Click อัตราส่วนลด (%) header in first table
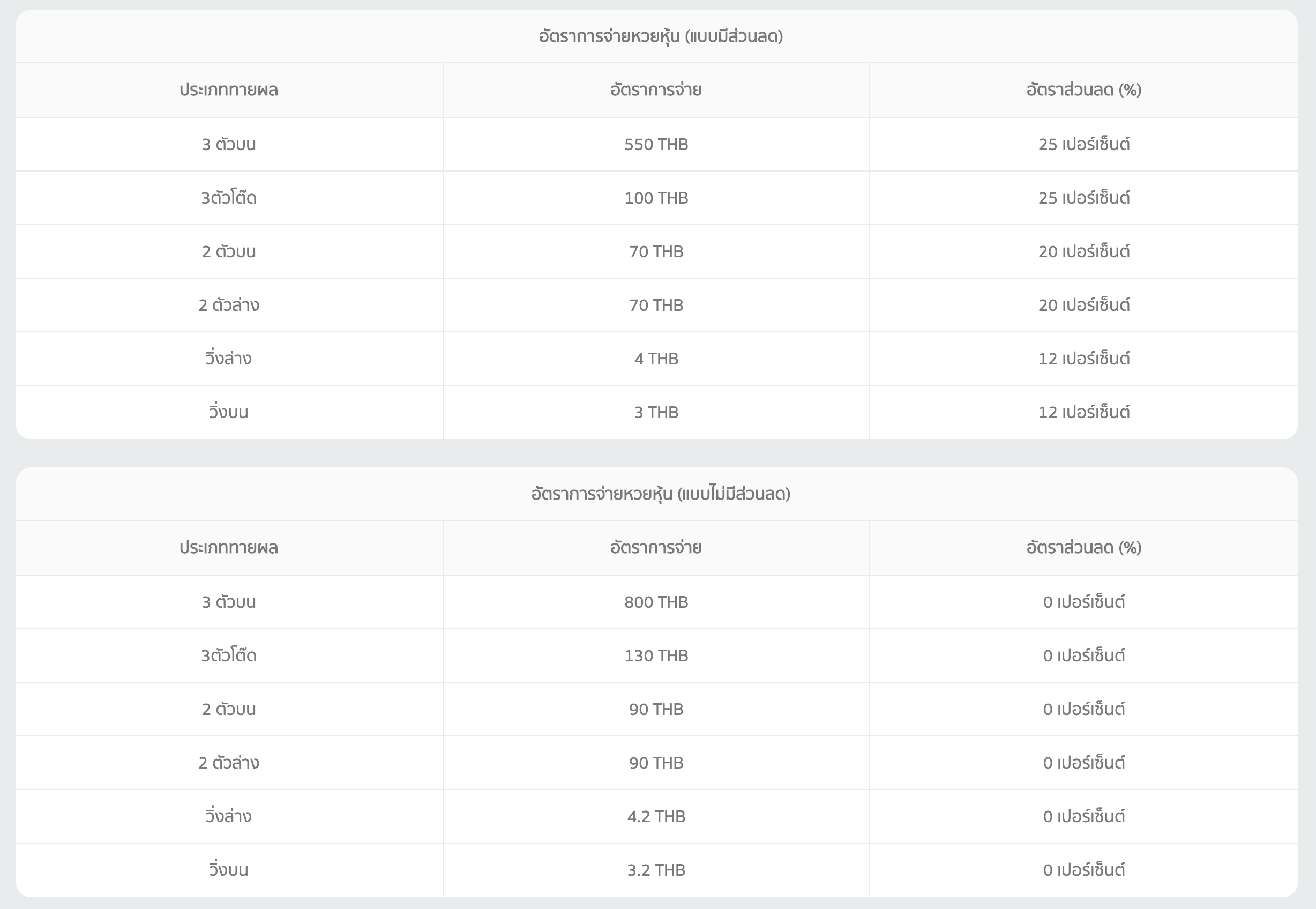 [1083, 90]
